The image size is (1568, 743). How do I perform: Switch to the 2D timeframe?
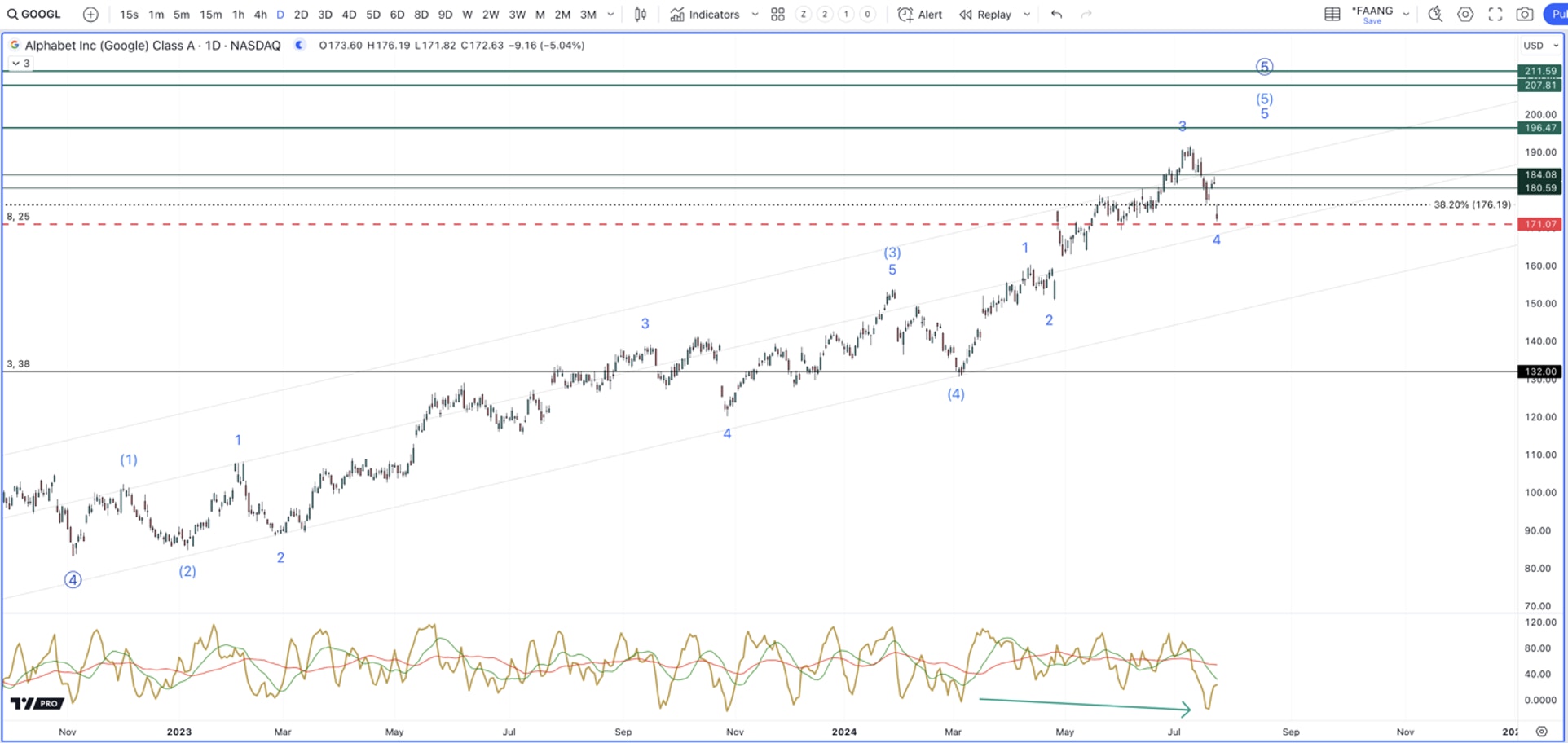[301, 14]
